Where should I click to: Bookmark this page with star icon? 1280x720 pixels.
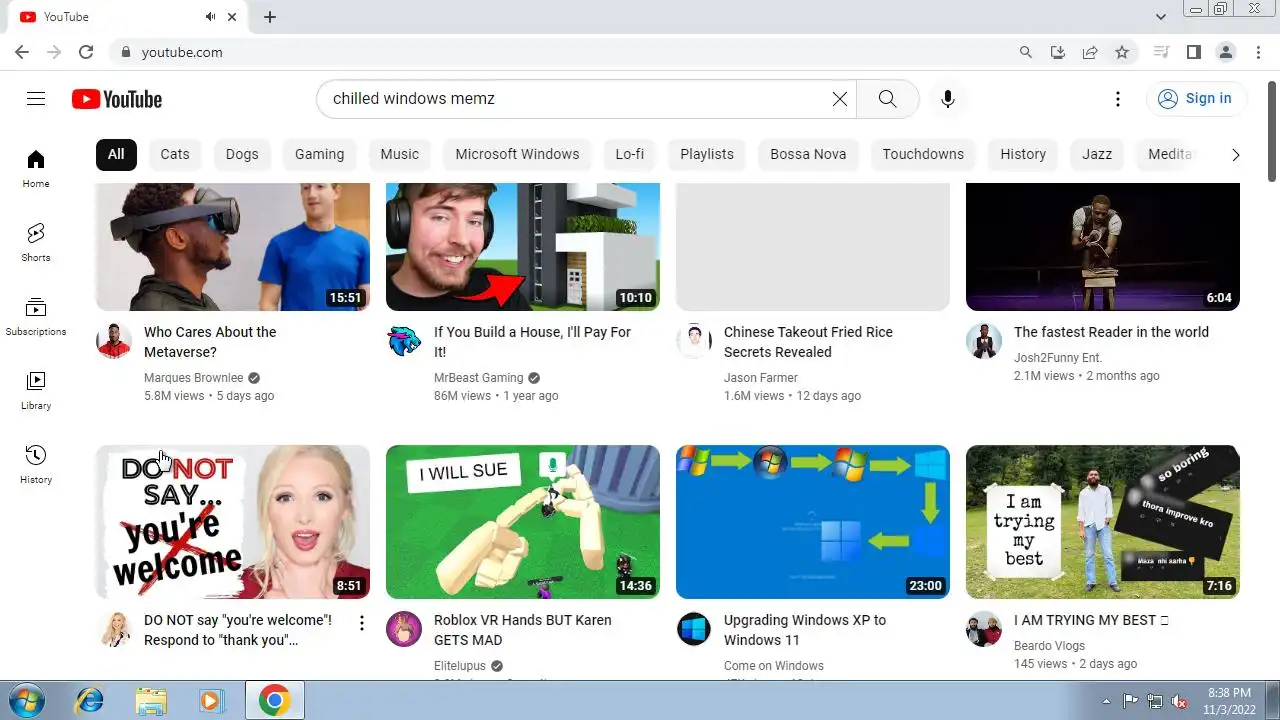pyautogui.click(x=1122, y=52)
